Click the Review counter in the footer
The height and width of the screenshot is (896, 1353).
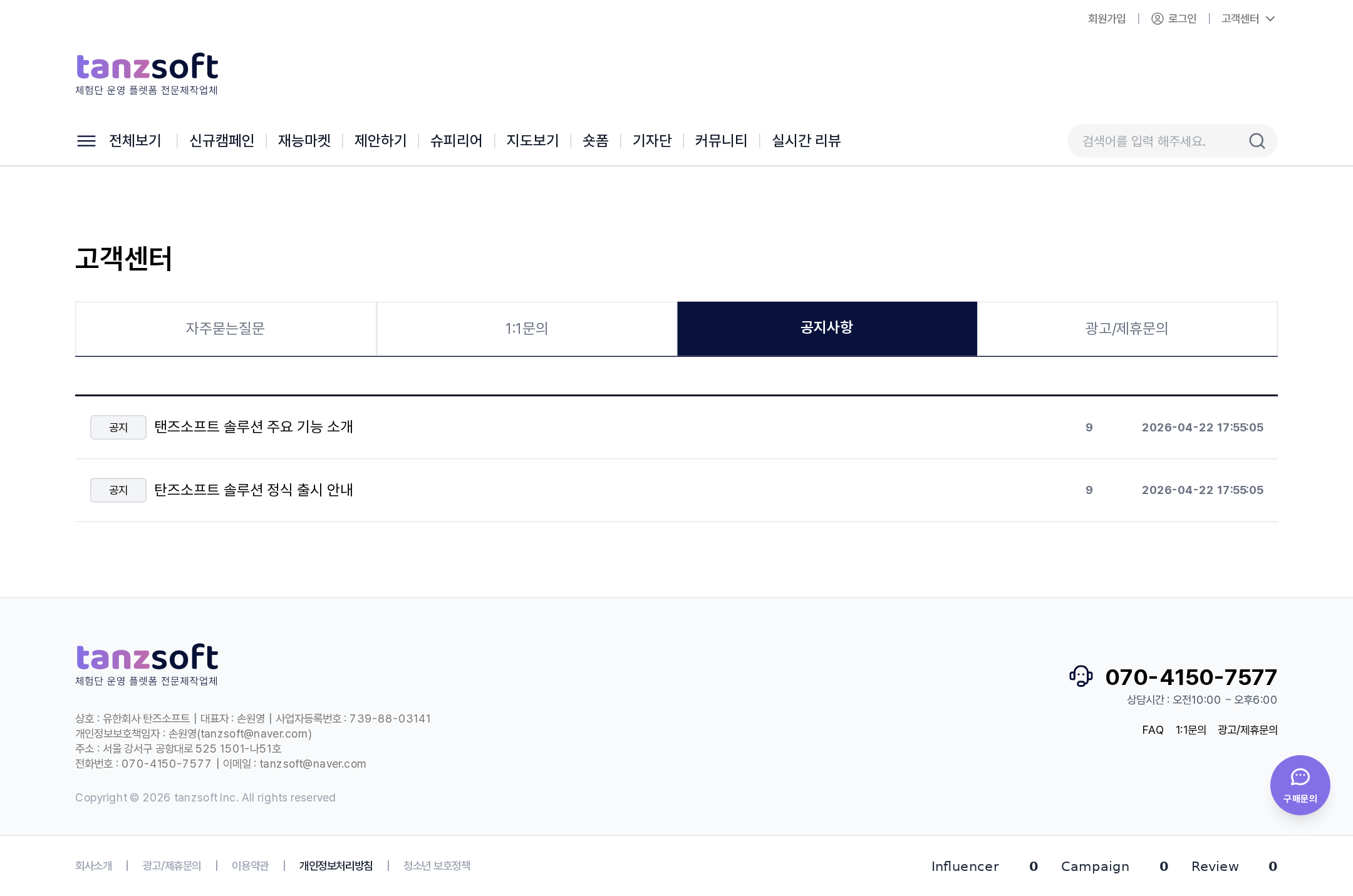(1234, 867)
